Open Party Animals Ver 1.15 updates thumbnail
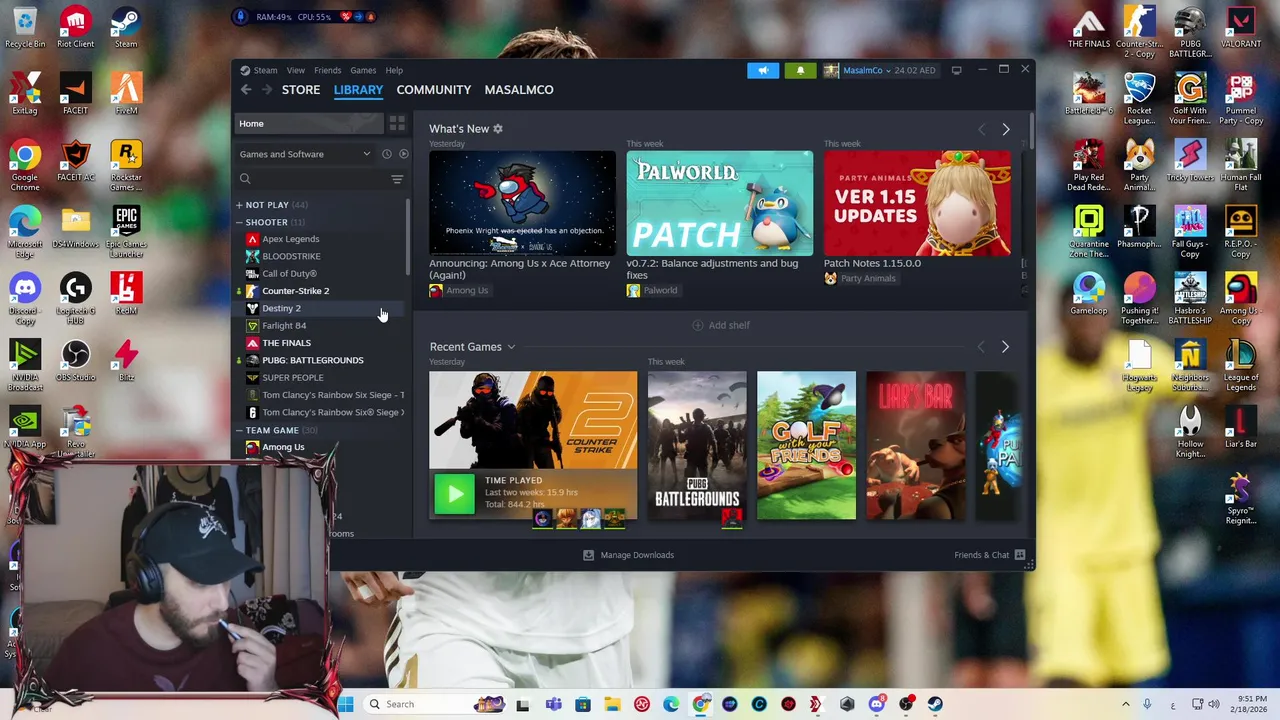The height and width of the screenshot is (720, 1280). pyautogui.click(x=917, y=203)
